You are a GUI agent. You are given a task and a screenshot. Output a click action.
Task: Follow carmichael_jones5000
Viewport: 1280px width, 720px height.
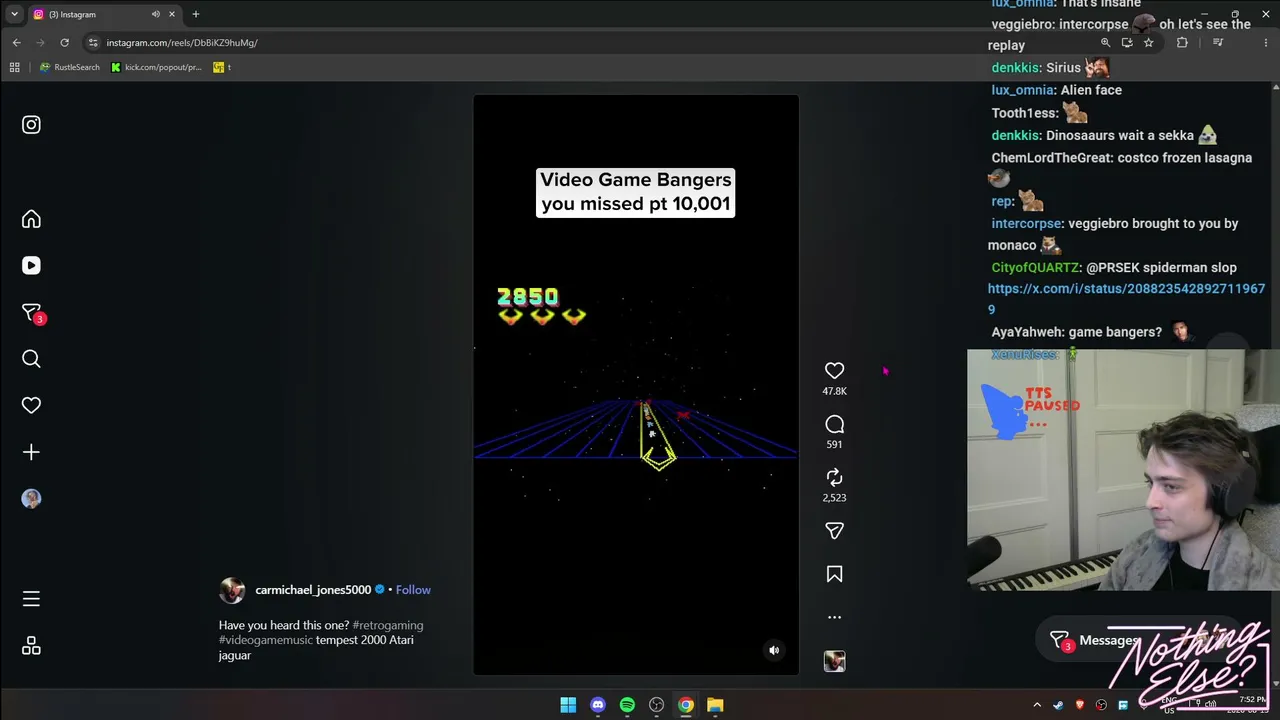click(x=413, y=590)
